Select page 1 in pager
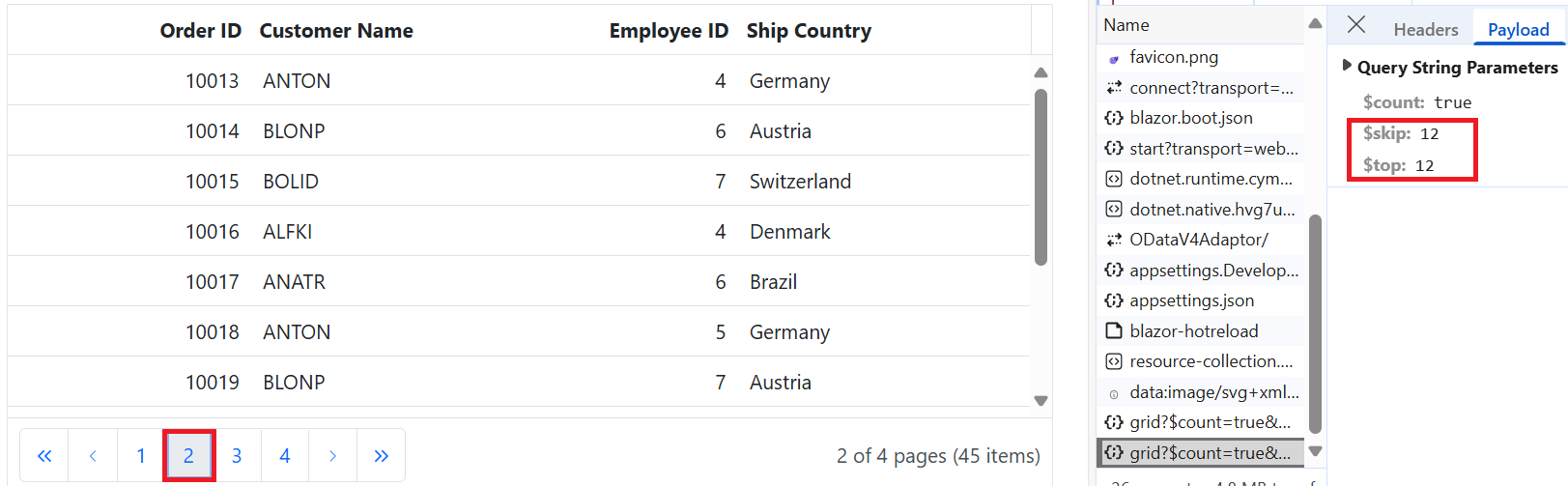 141,456
